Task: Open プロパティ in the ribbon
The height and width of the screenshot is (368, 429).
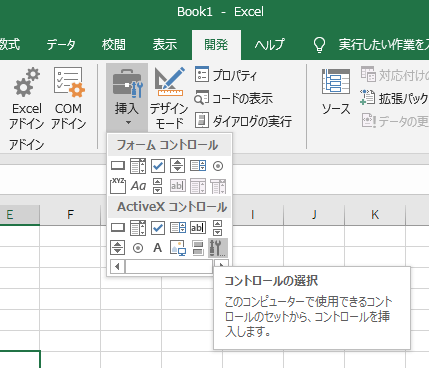Action: [227, 75]
